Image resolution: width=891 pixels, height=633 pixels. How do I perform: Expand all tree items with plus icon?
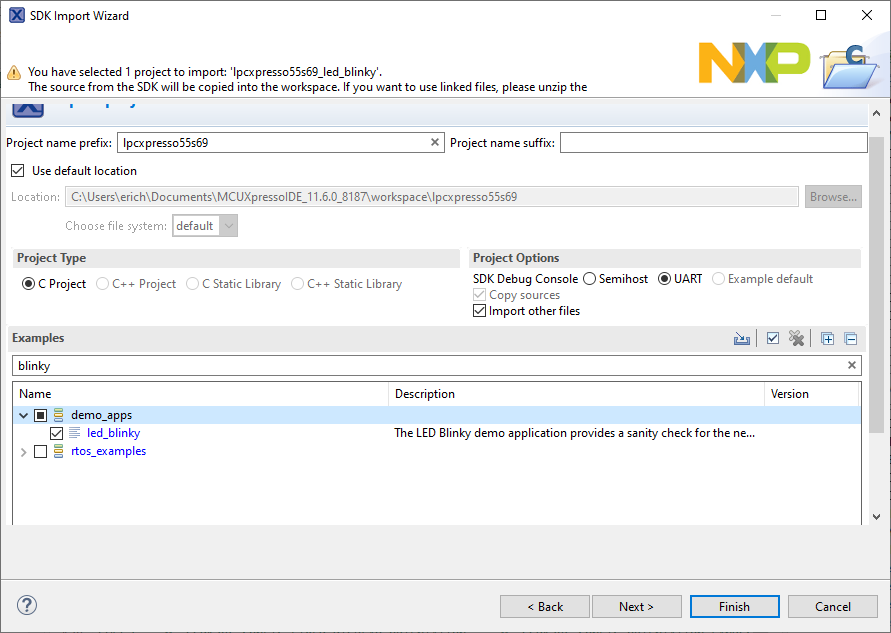827,338
